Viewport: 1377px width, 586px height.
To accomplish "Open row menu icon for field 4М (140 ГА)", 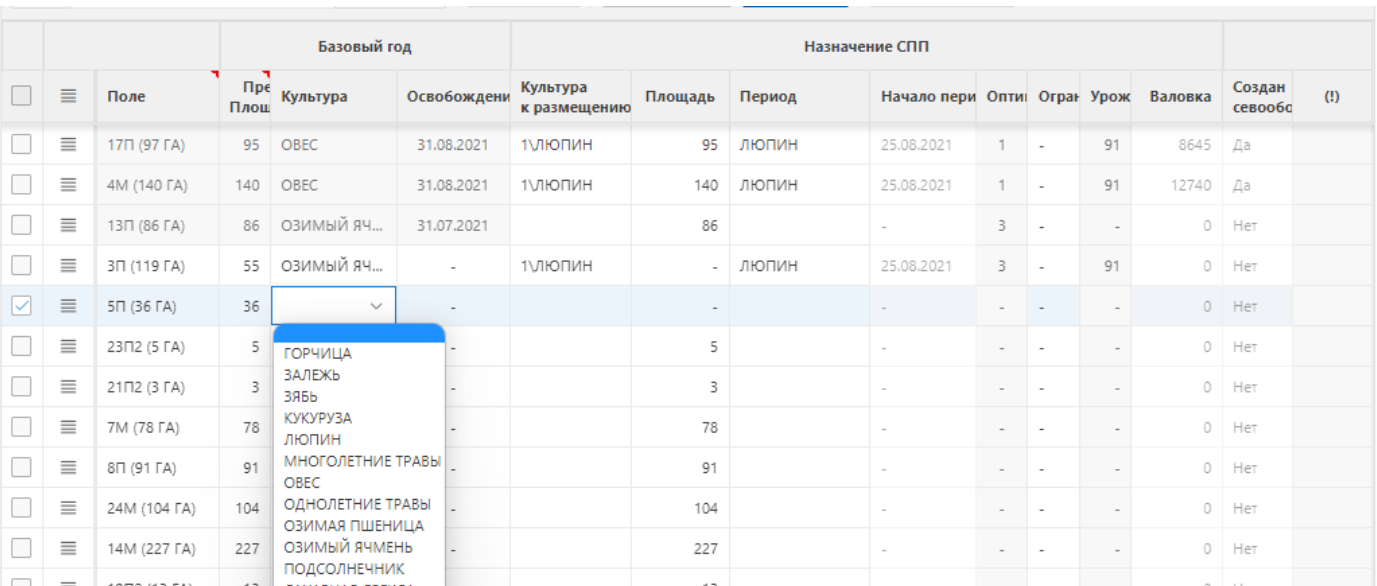I will (x=69, y=185).
